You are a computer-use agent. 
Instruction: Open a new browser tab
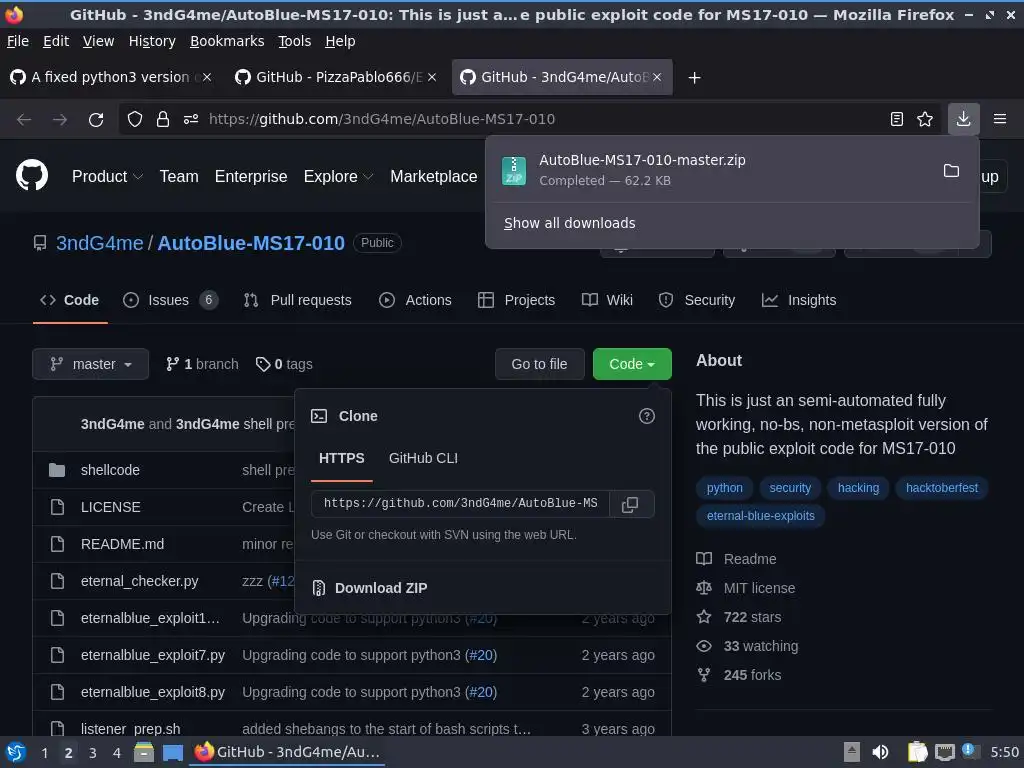pyautogui.click(x=694, y=78)
